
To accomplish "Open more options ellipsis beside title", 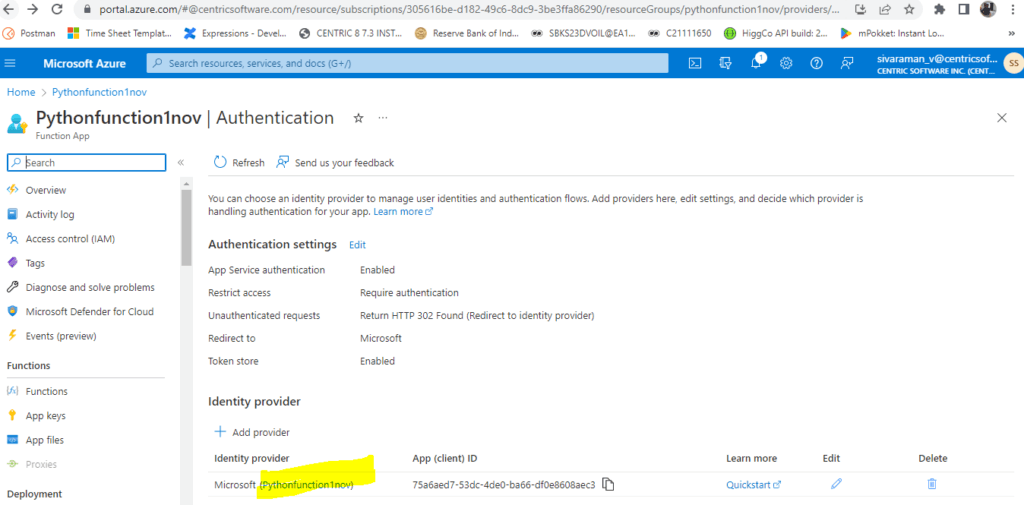I will tap(383, 118).
